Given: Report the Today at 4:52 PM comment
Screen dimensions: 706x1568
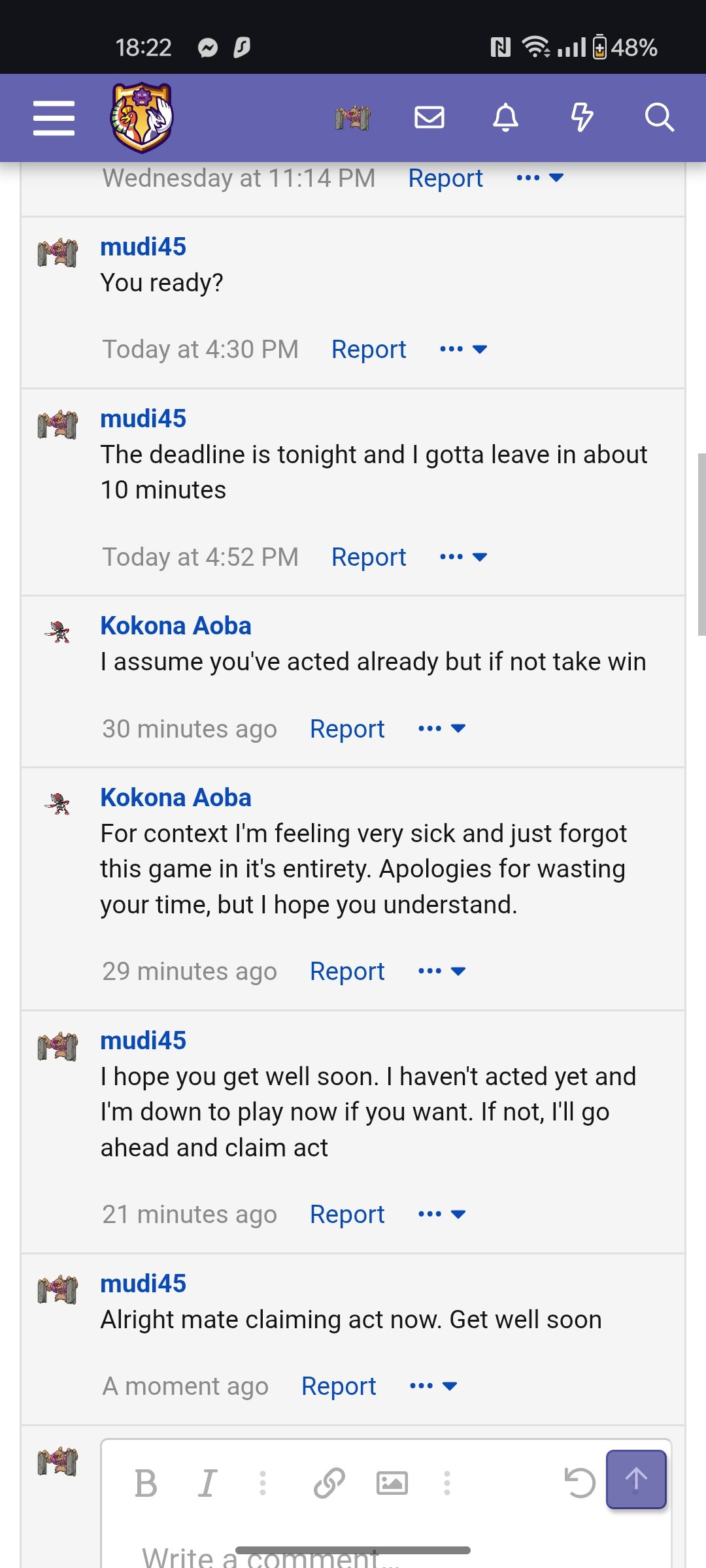Looking at the screenshot, I should click(369, 557).
